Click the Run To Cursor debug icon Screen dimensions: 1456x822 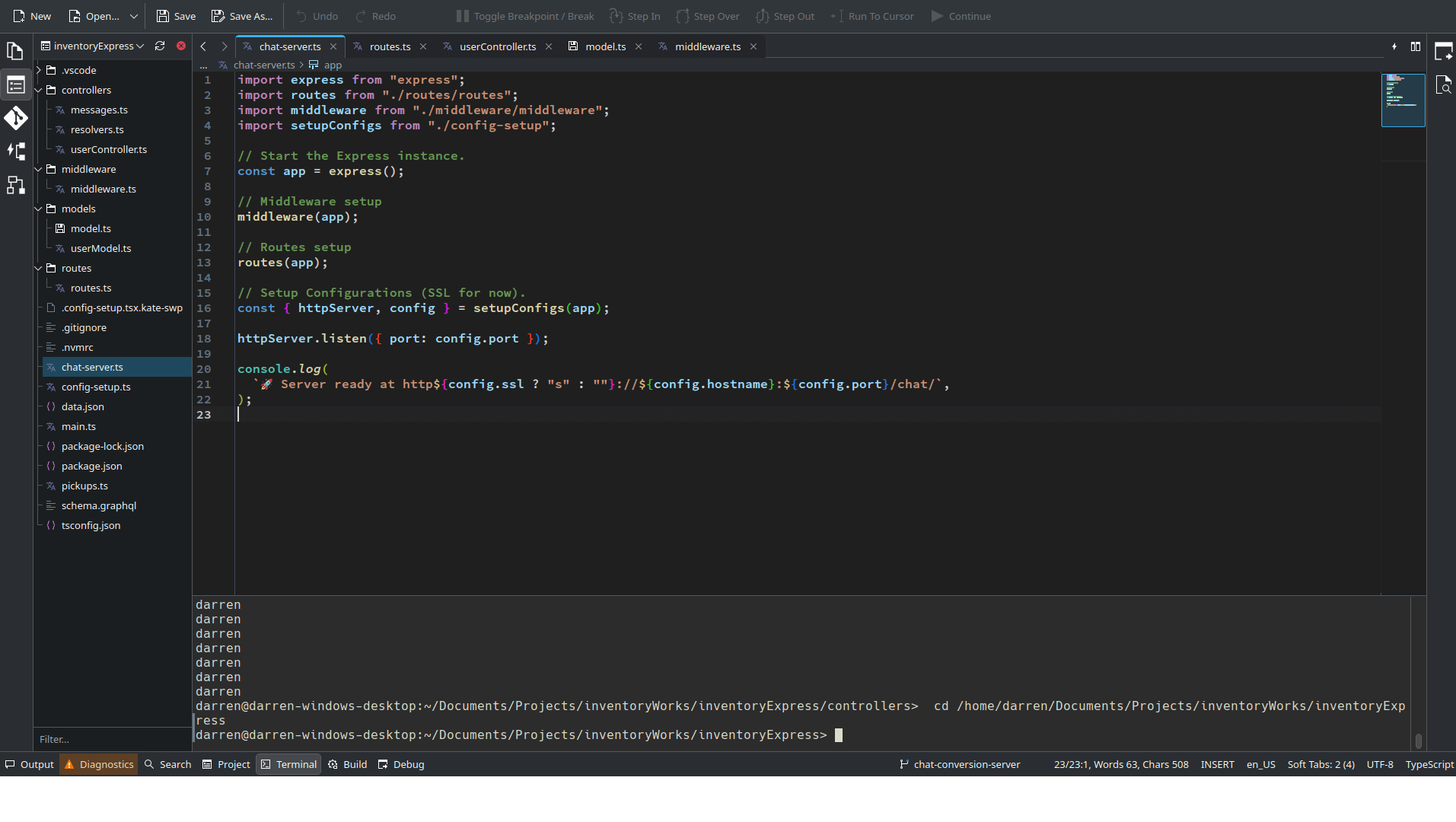click(835, 15)
